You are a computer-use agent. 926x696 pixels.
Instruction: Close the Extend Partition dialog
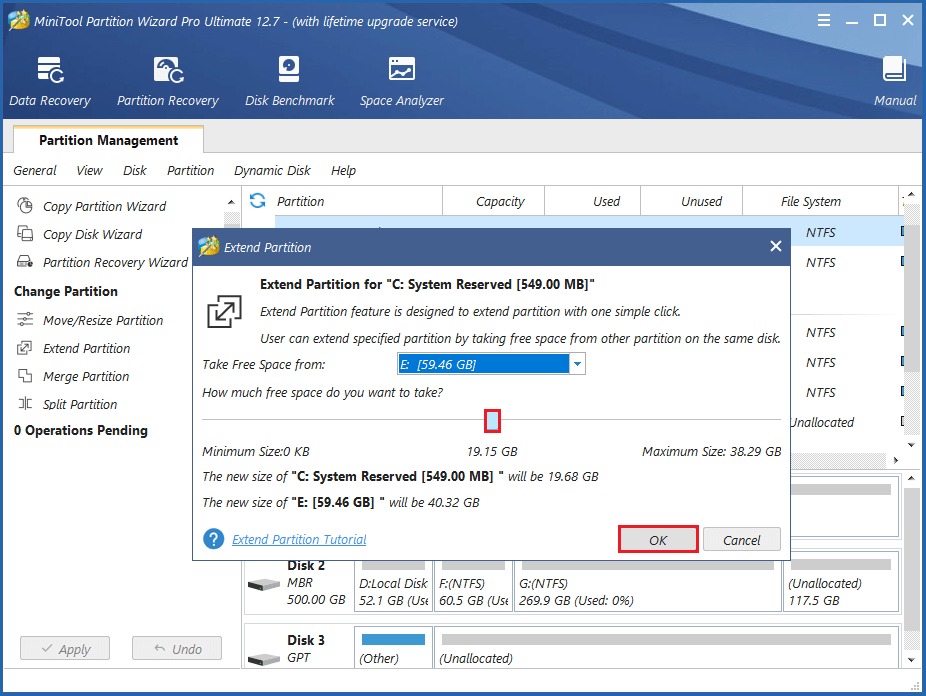click(776, 247)
